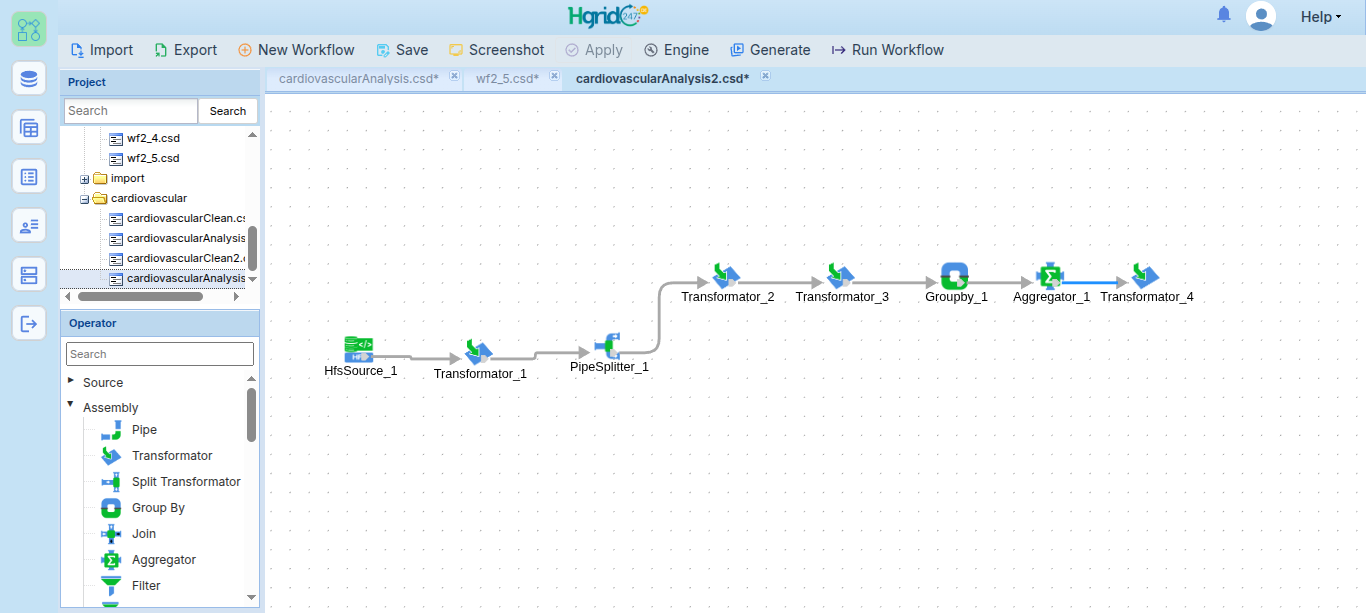Click Export in the toolbar
The image size is (1366, 613).
pyautogui.click(x=186, y=50)
